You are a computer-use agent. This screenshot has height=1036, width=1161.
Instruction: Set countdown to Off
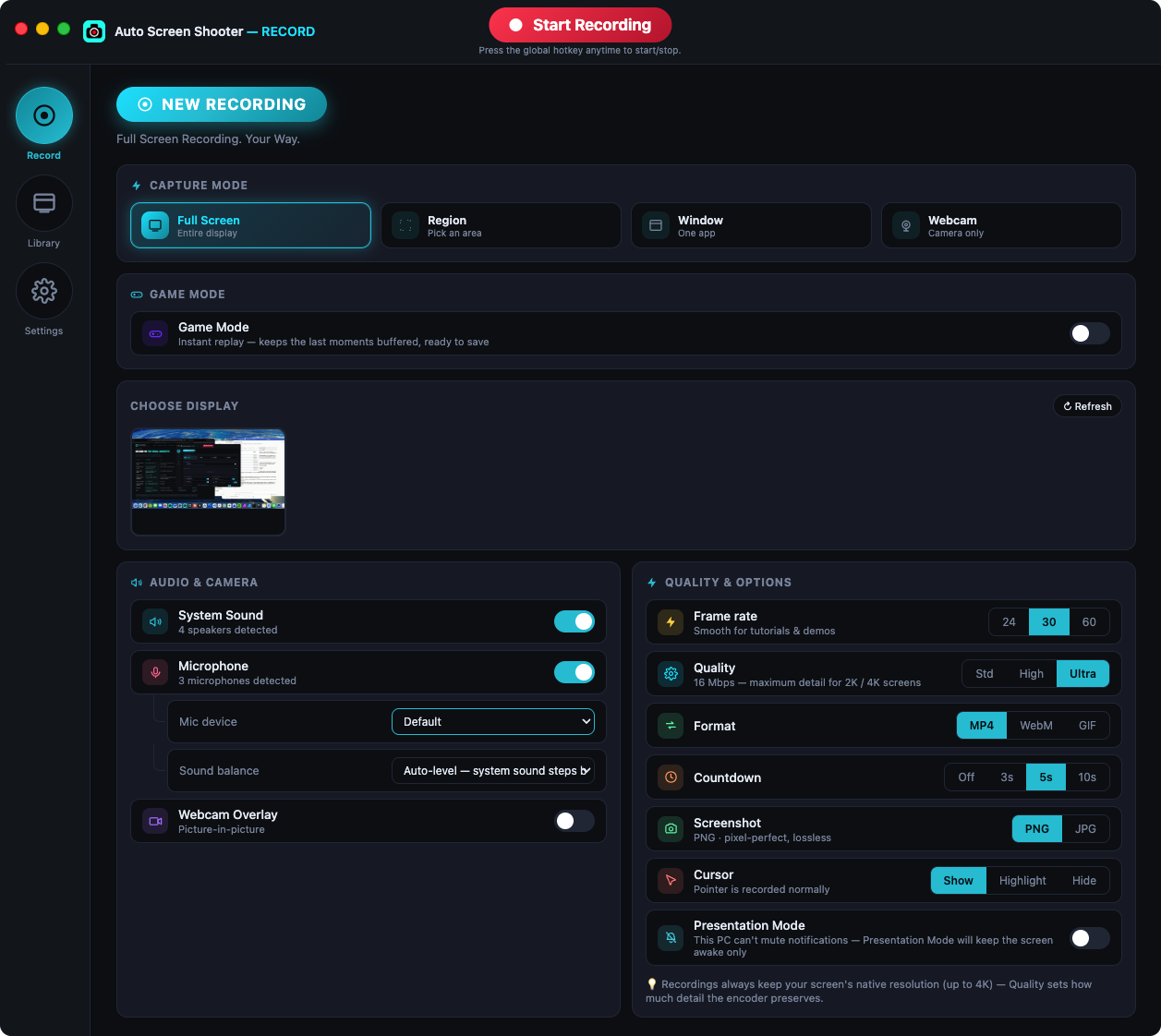(x=966, y=777)
